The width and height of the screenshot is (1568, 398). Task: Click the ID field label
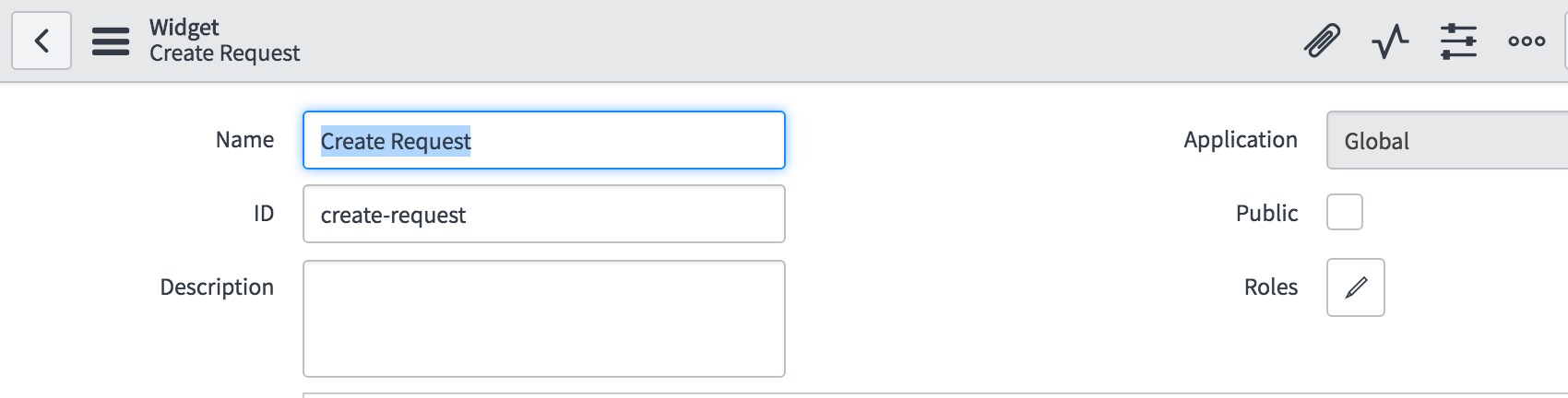[264, 213]
